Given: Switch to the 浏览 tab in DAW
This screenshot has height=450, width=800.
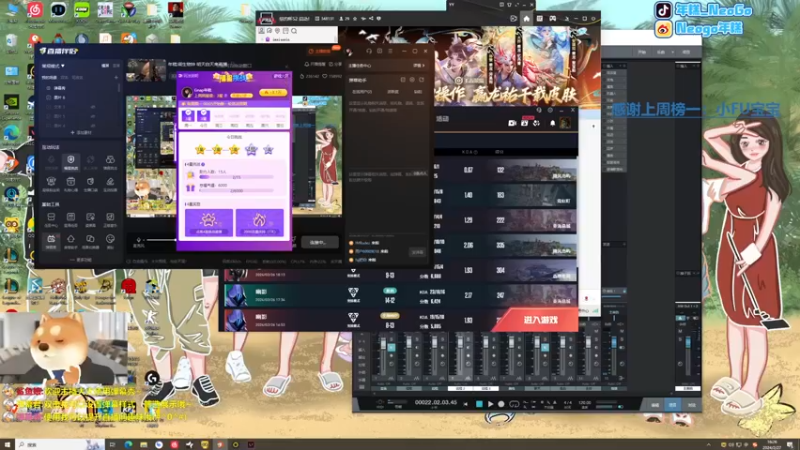Looking at the screenshot, I should point(691,405).
